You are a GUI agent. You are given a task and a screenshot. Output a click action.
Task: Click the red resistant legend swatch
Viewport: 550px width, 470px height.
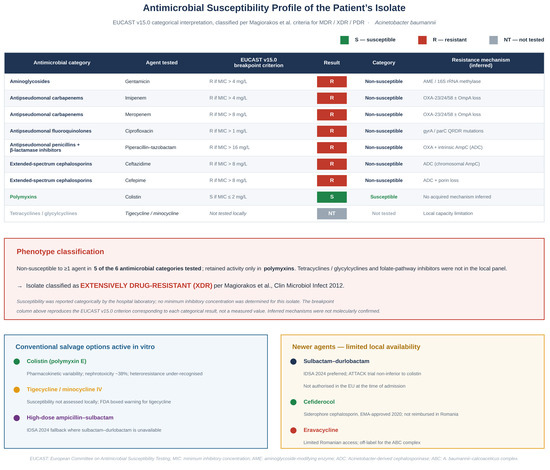coord(422,40)
